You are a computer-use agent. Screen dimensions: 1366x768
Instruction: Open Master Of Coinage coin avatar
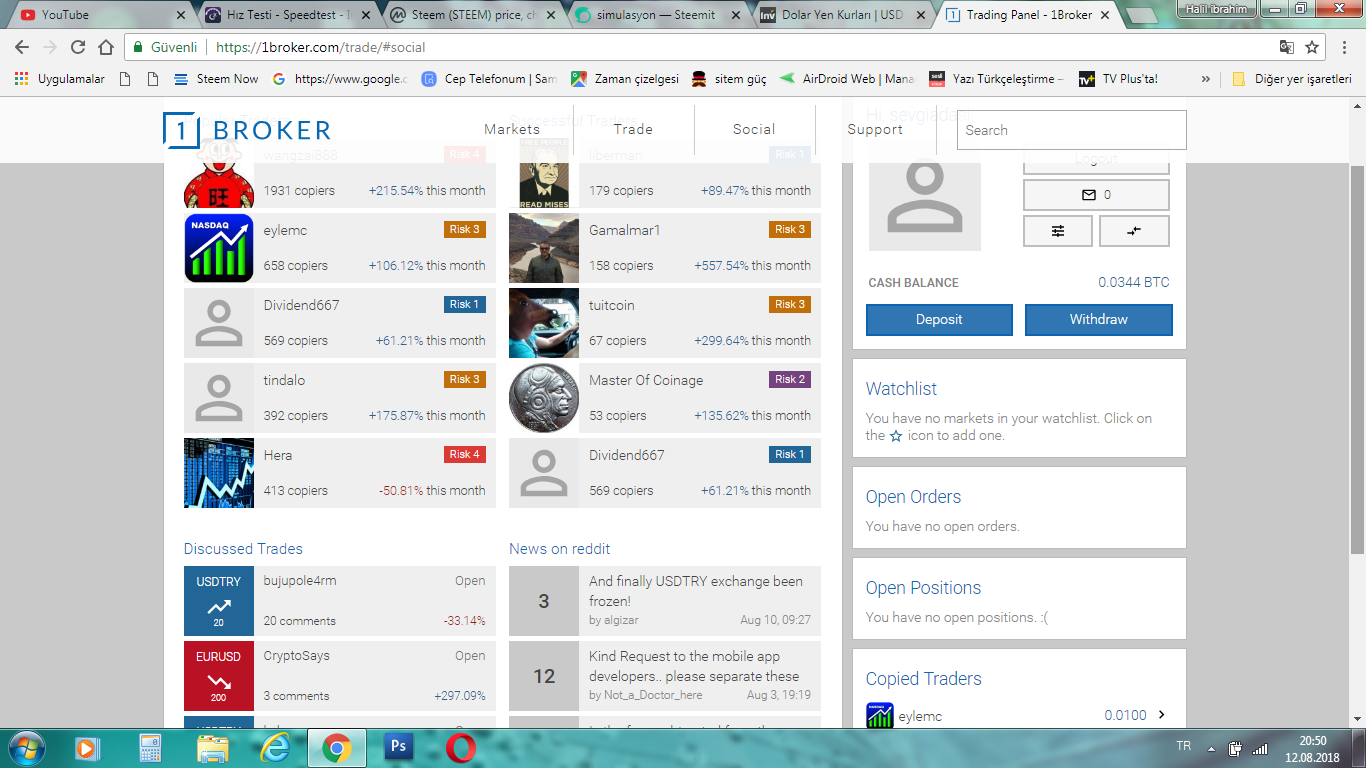click(x=544, y=398)
